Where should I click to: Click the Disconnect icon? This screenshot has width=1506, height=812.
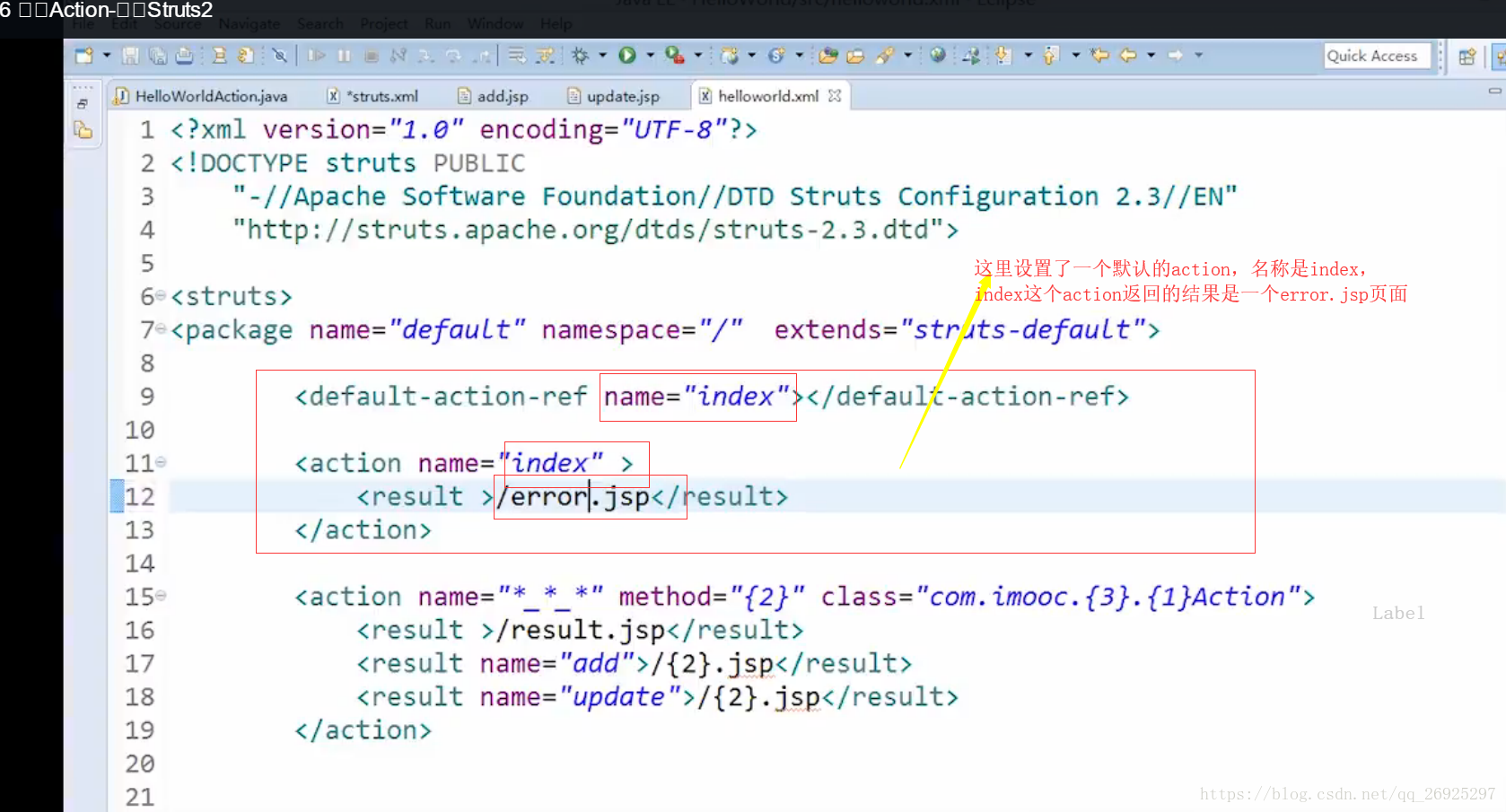click(398, 56)
